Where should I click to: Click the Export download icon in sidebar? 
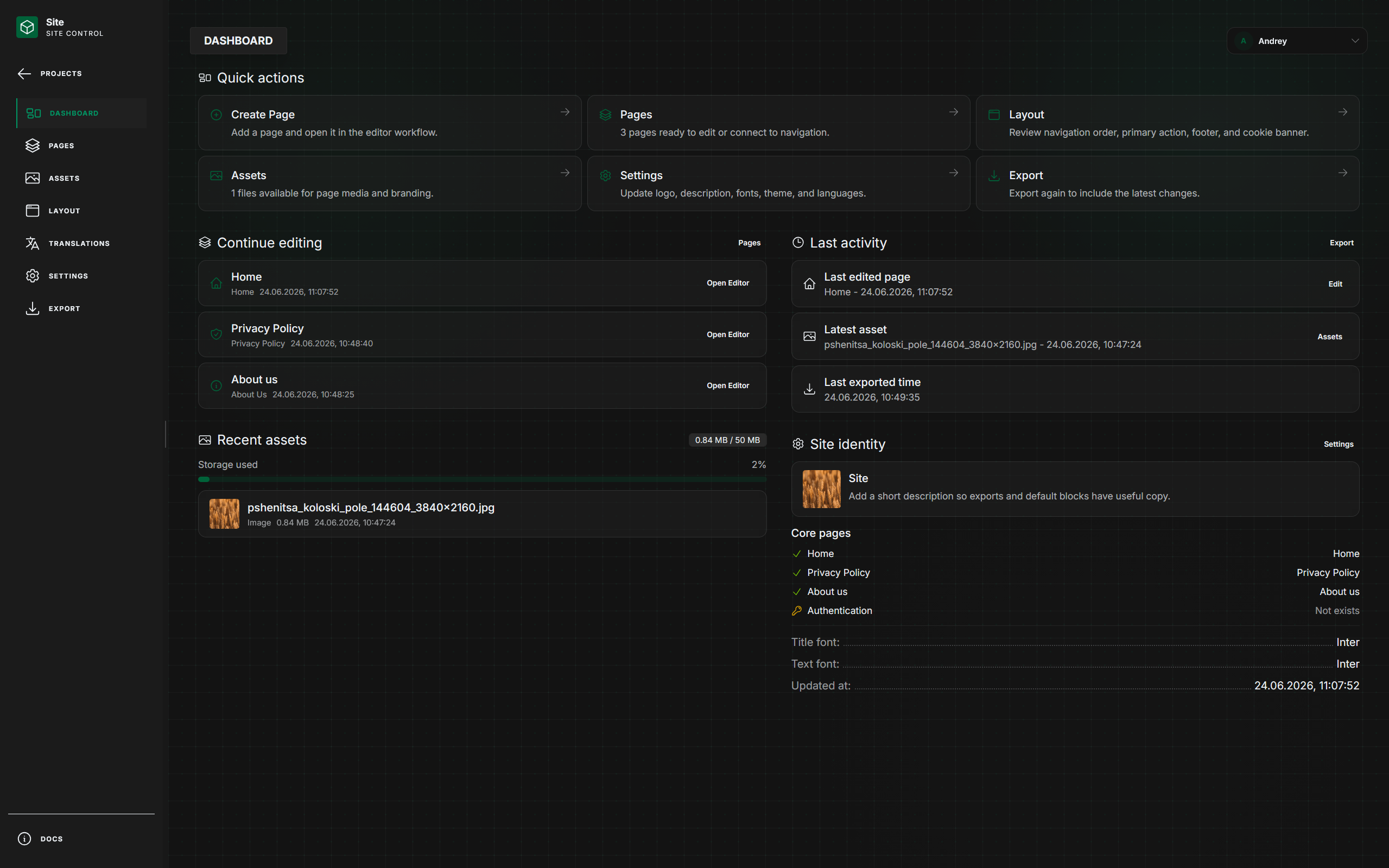pyautogui.click(x=33, y=309)
